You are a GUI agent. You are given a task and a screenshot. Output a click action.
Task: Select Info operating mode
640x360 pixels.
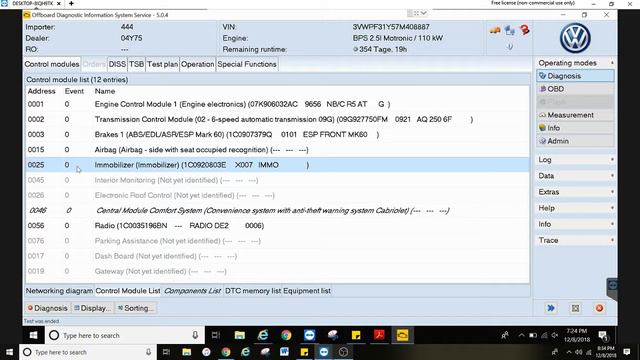pos(575,128)
